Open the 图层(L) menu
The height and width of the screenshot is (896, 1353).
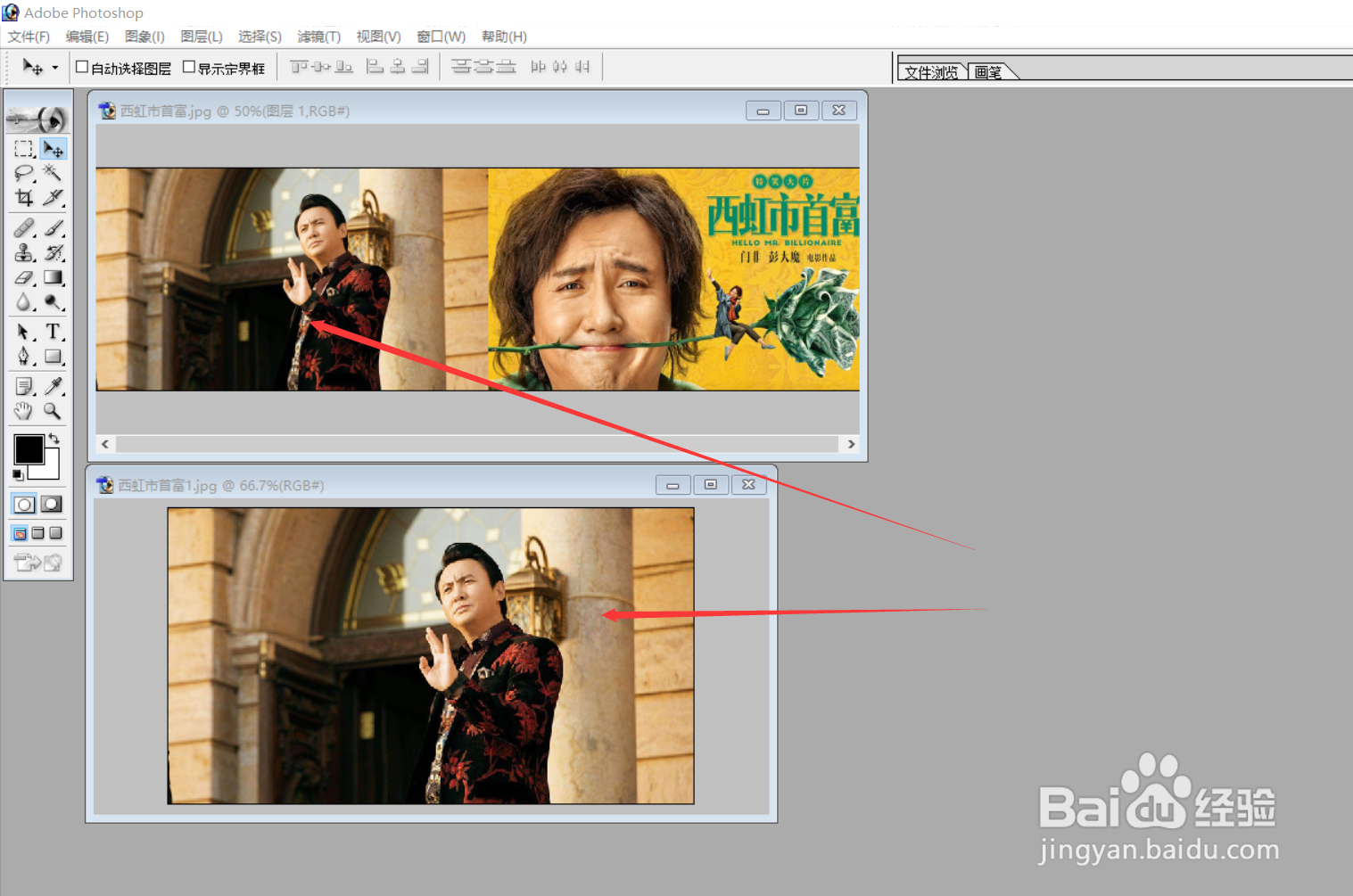click(202, 37)
